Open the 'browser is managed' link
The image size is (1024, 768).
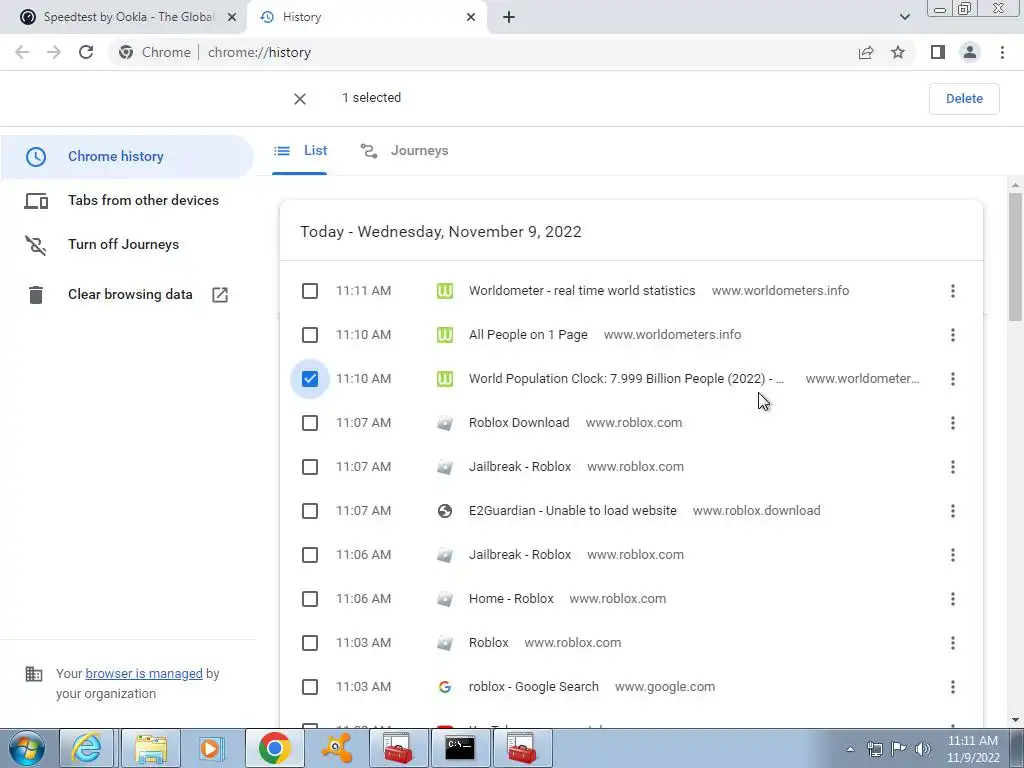pyautogui.click(x=144, y=673)
